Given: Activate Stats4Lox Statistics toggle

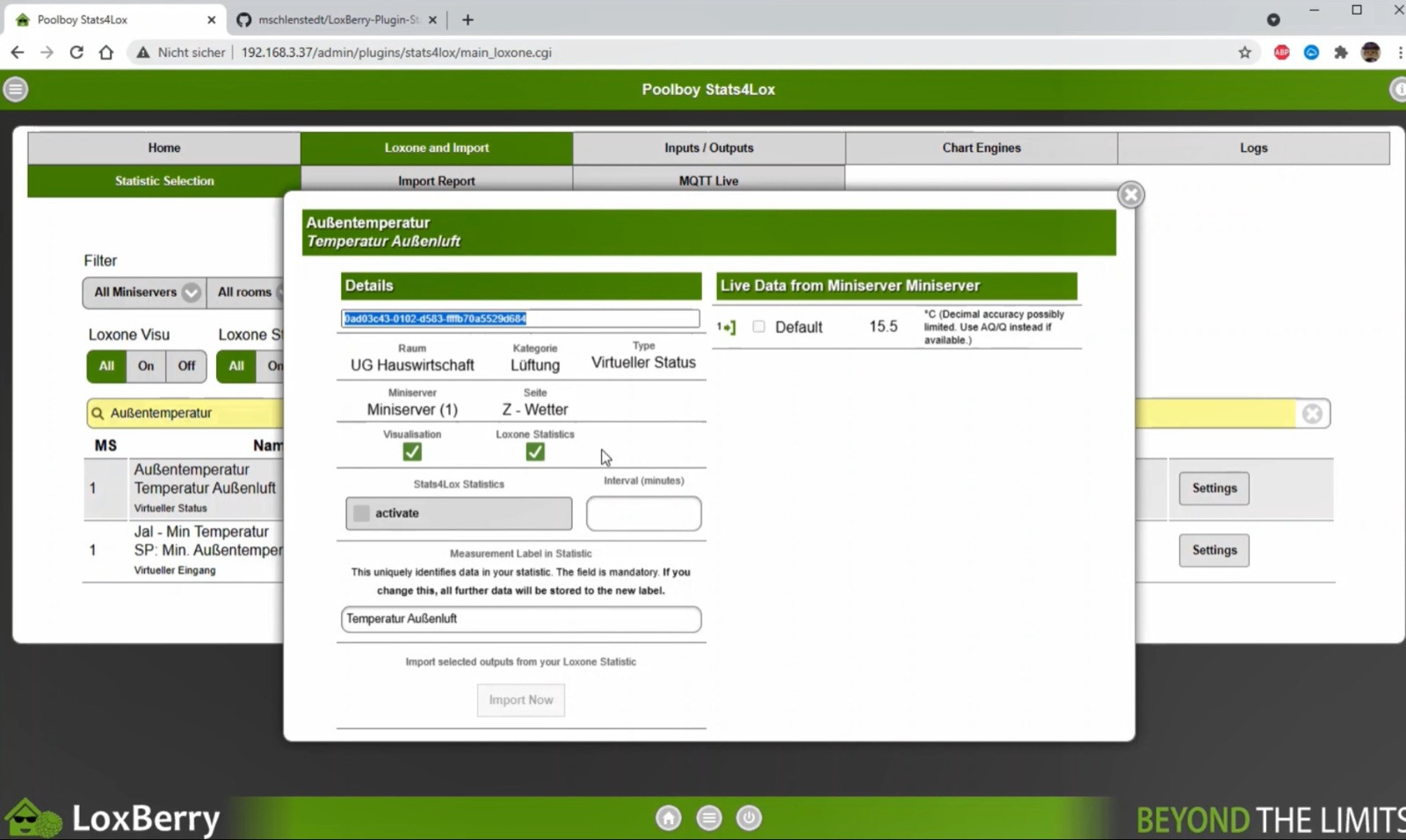Looking at the screenshot, I should (458, 514).
